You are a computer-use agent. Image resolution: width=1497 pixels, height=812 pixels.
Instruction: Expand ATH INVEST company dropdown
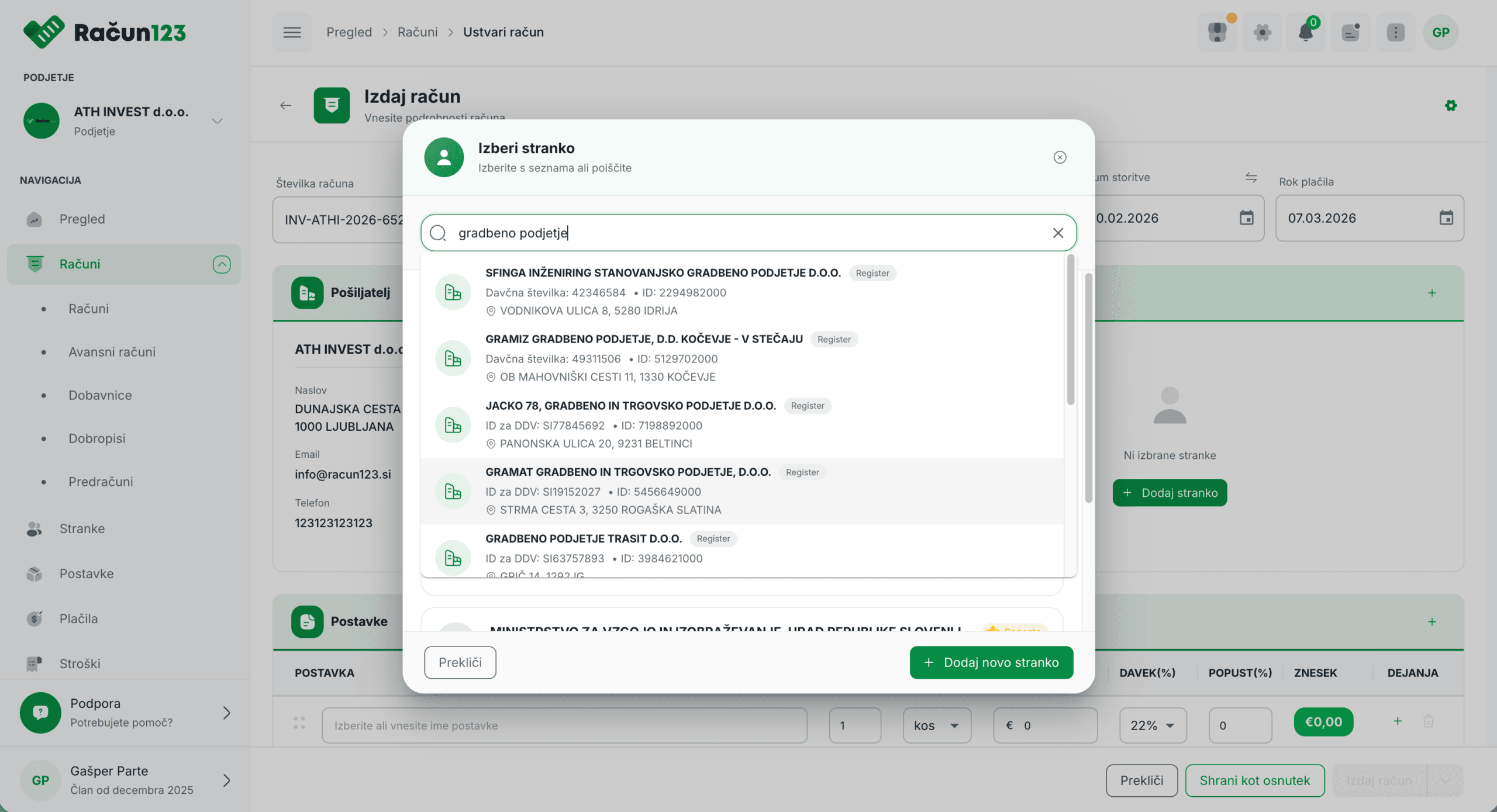pyautogui.click(x=217, y=121)
